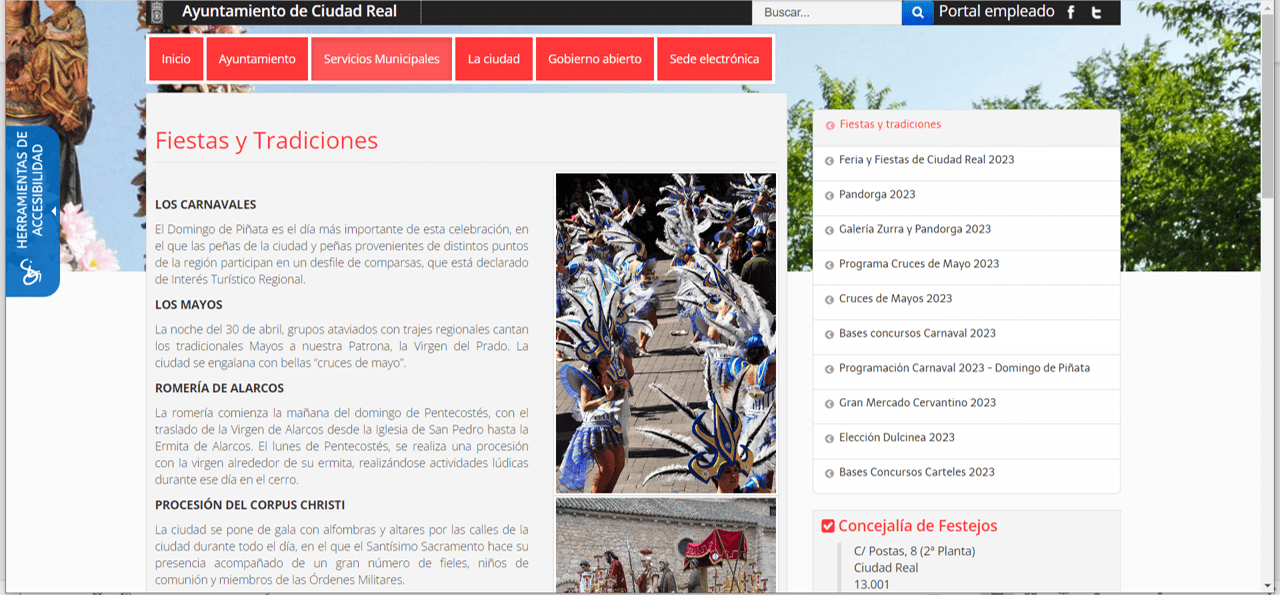This screenshot has height=595, width=1280.
Task: Open Pandorga 2023 link
Action: (877, 194)
